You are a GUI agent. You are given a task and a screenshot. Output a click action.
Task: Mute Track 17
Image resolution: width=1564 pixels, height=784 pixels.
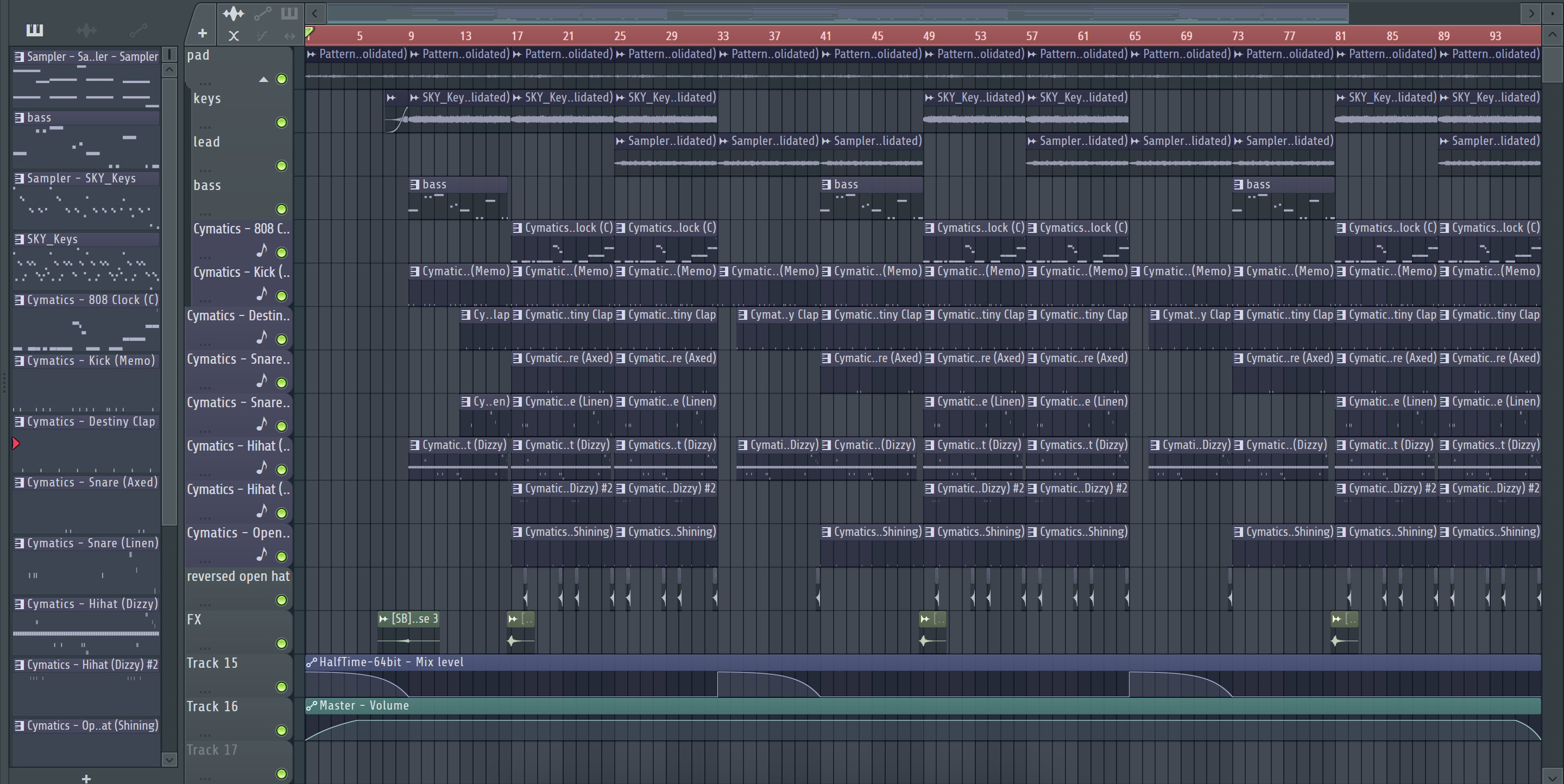click(x=281, y=774)
